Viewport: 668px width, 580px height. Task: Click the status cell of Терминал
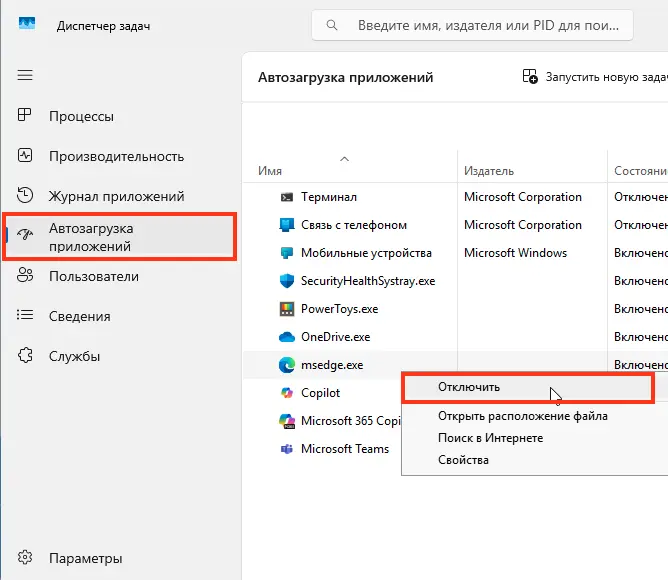pos(641,197)
